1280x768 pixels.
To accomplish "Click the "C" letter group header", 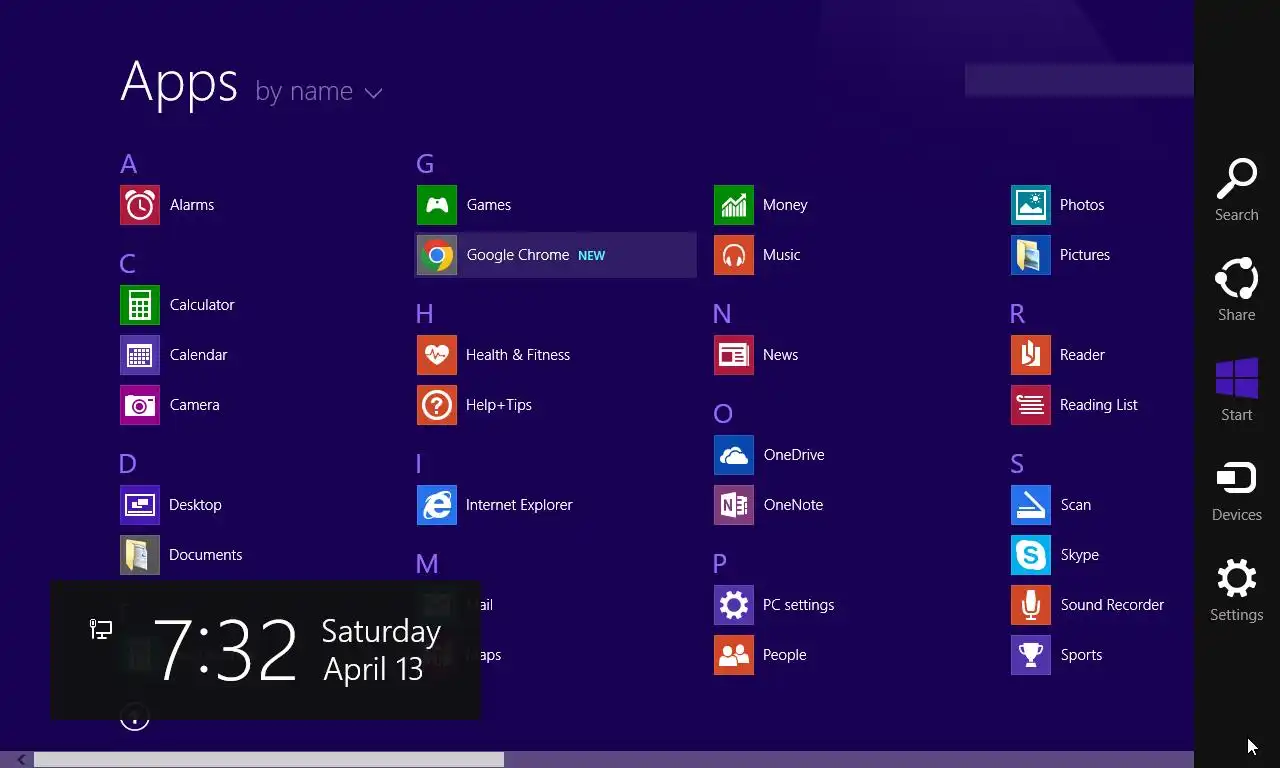I will pyautogui.click(x=128, y=264).
